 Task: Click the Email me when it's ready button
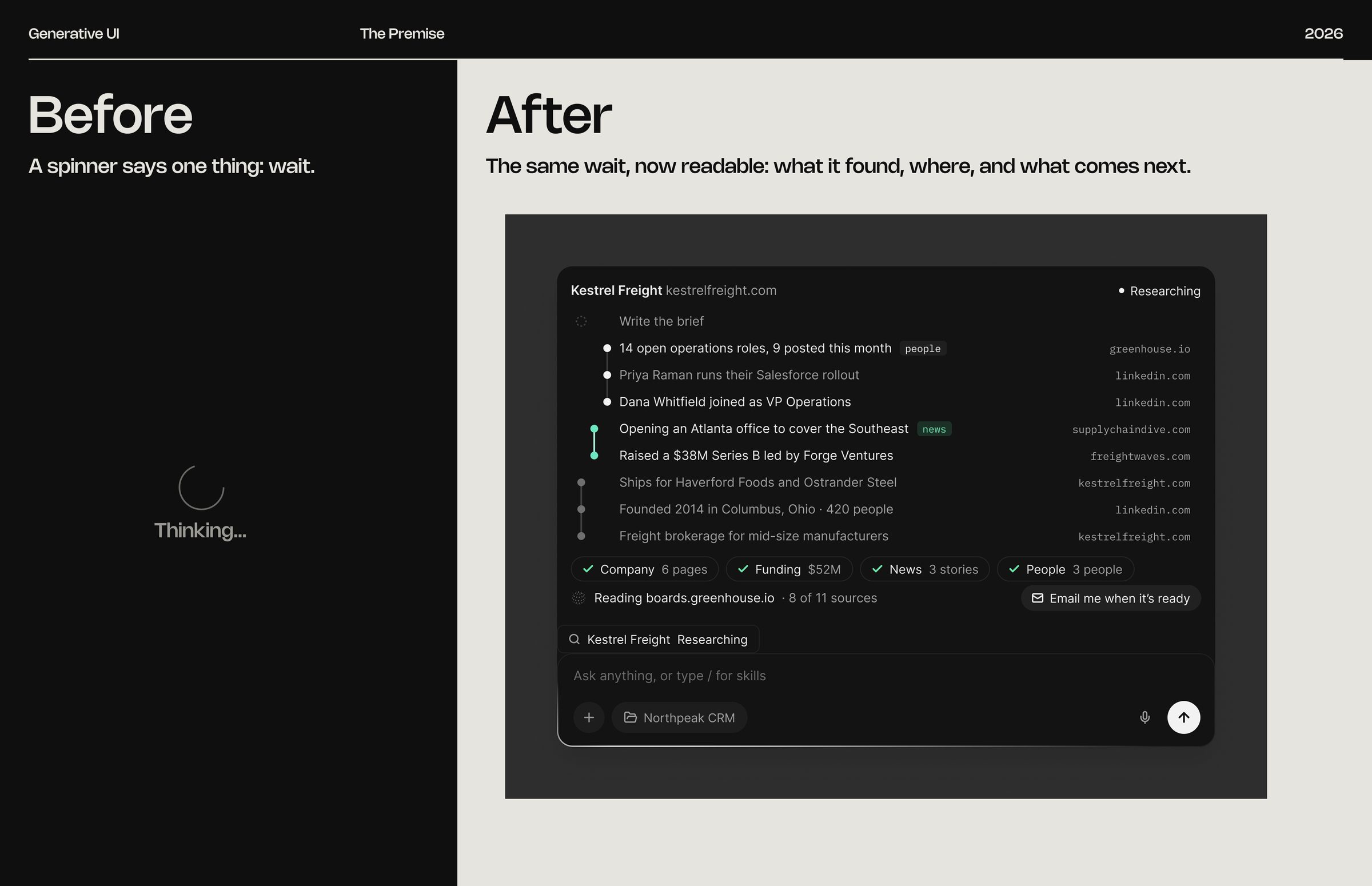[x=1111, y=598]
